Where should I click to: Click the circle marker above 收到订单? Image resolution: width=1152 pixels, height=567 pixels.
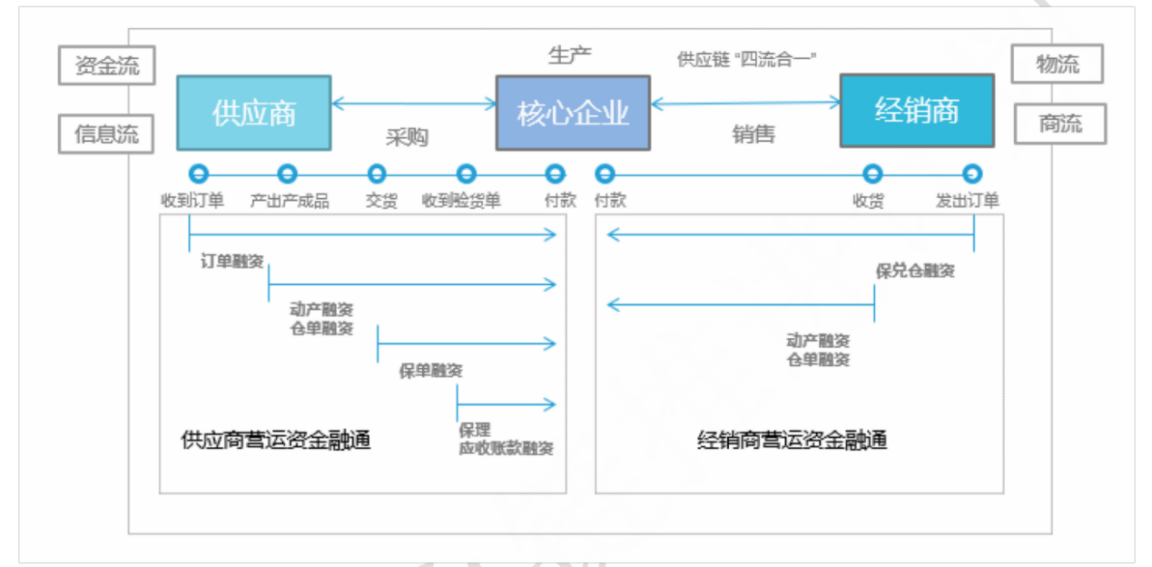(198, 174)
